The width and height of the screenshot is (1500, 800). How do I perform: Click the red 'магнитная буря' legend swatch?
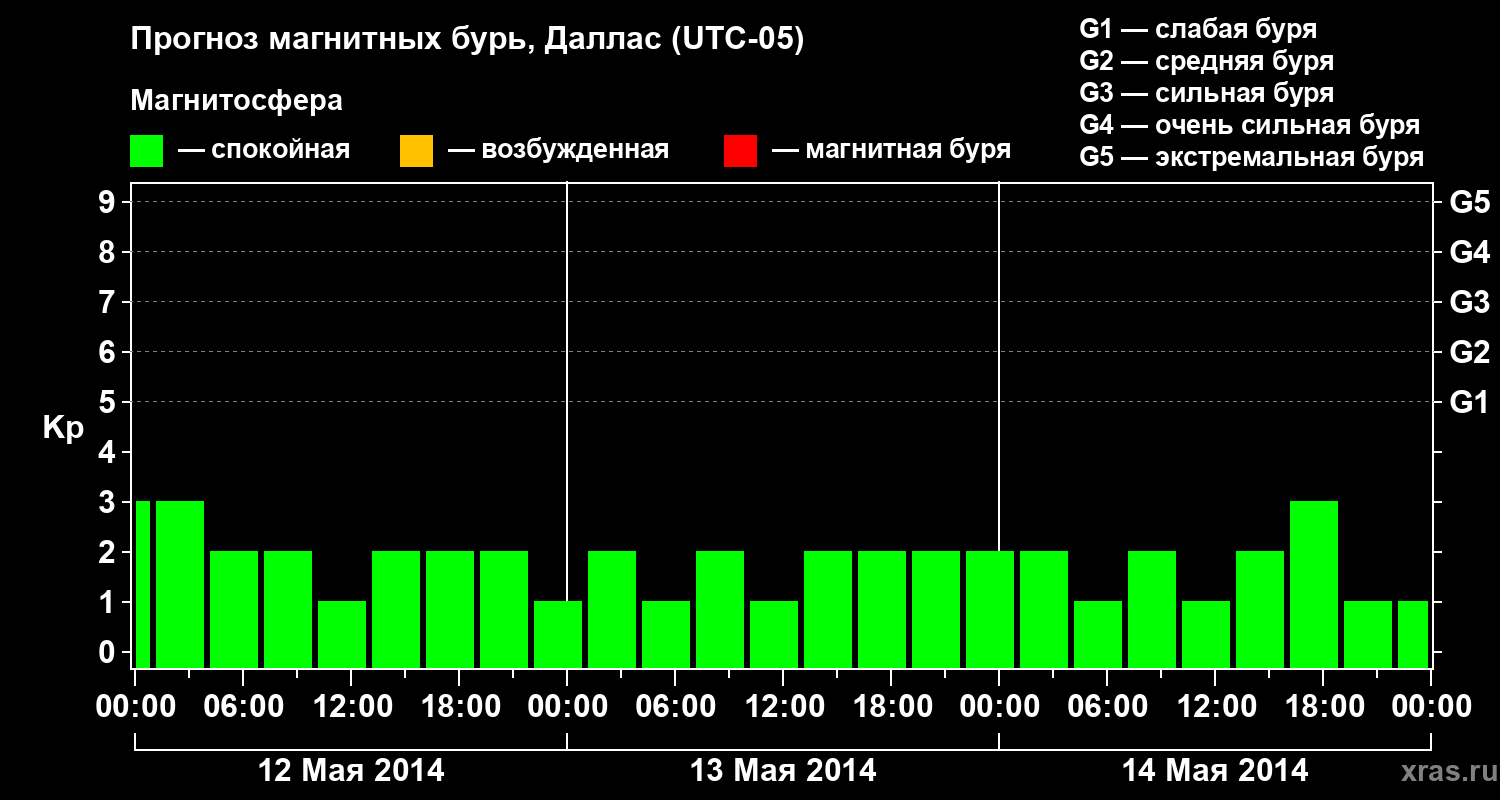coord(740,150)
